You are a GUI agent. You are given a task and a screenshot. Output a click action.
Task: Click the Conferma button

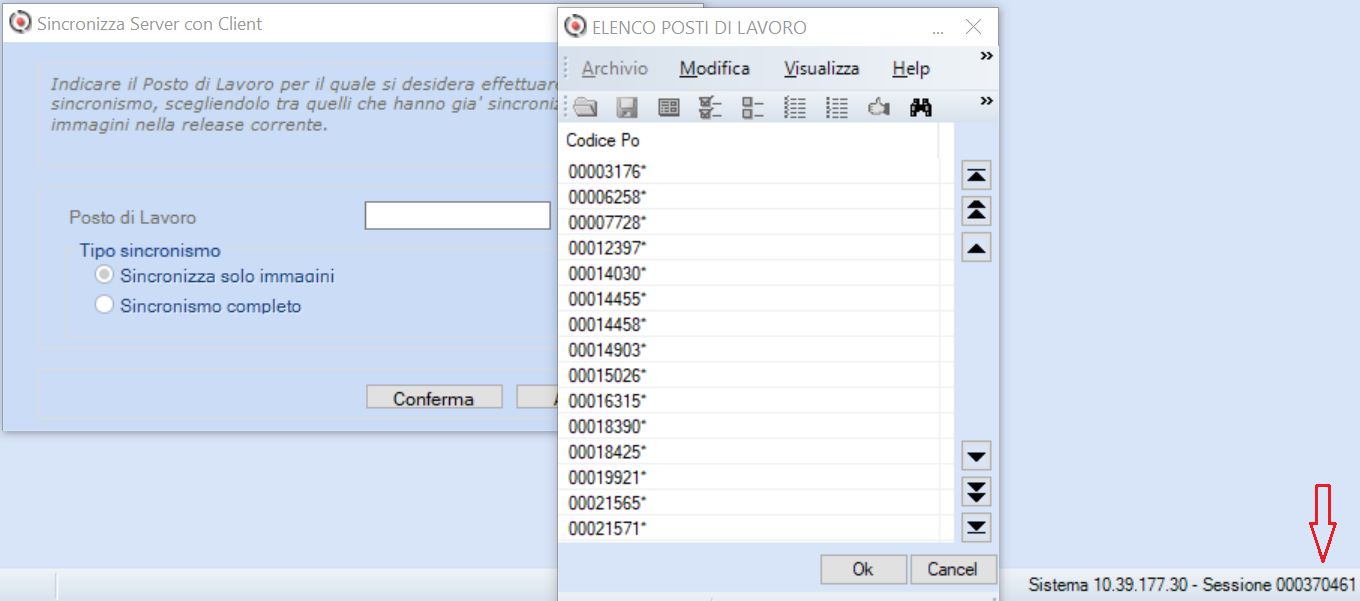tap(433, 398)
